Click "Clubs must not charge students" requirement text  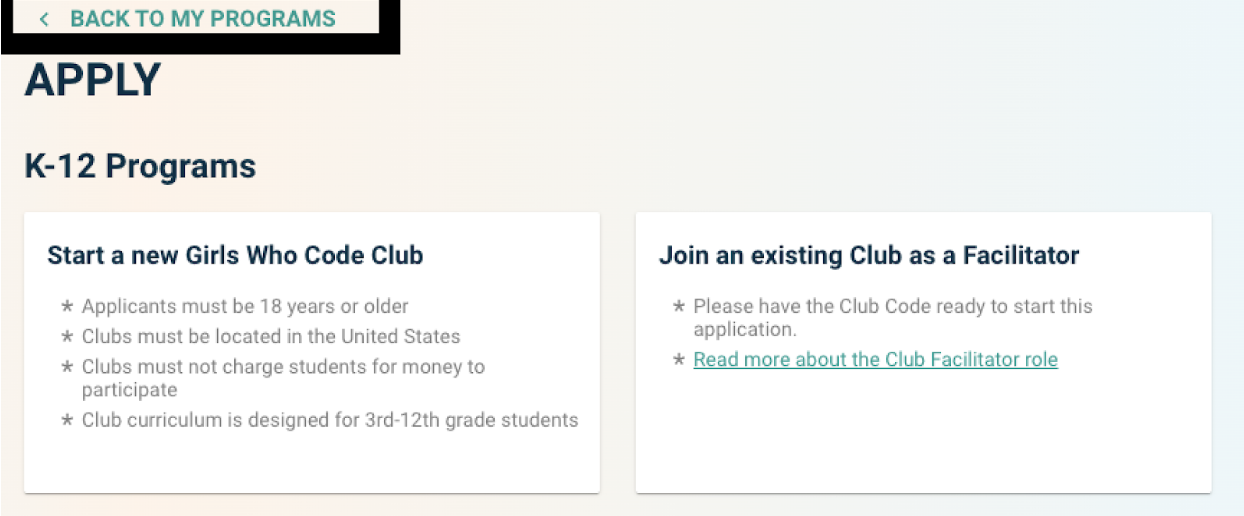283,367
